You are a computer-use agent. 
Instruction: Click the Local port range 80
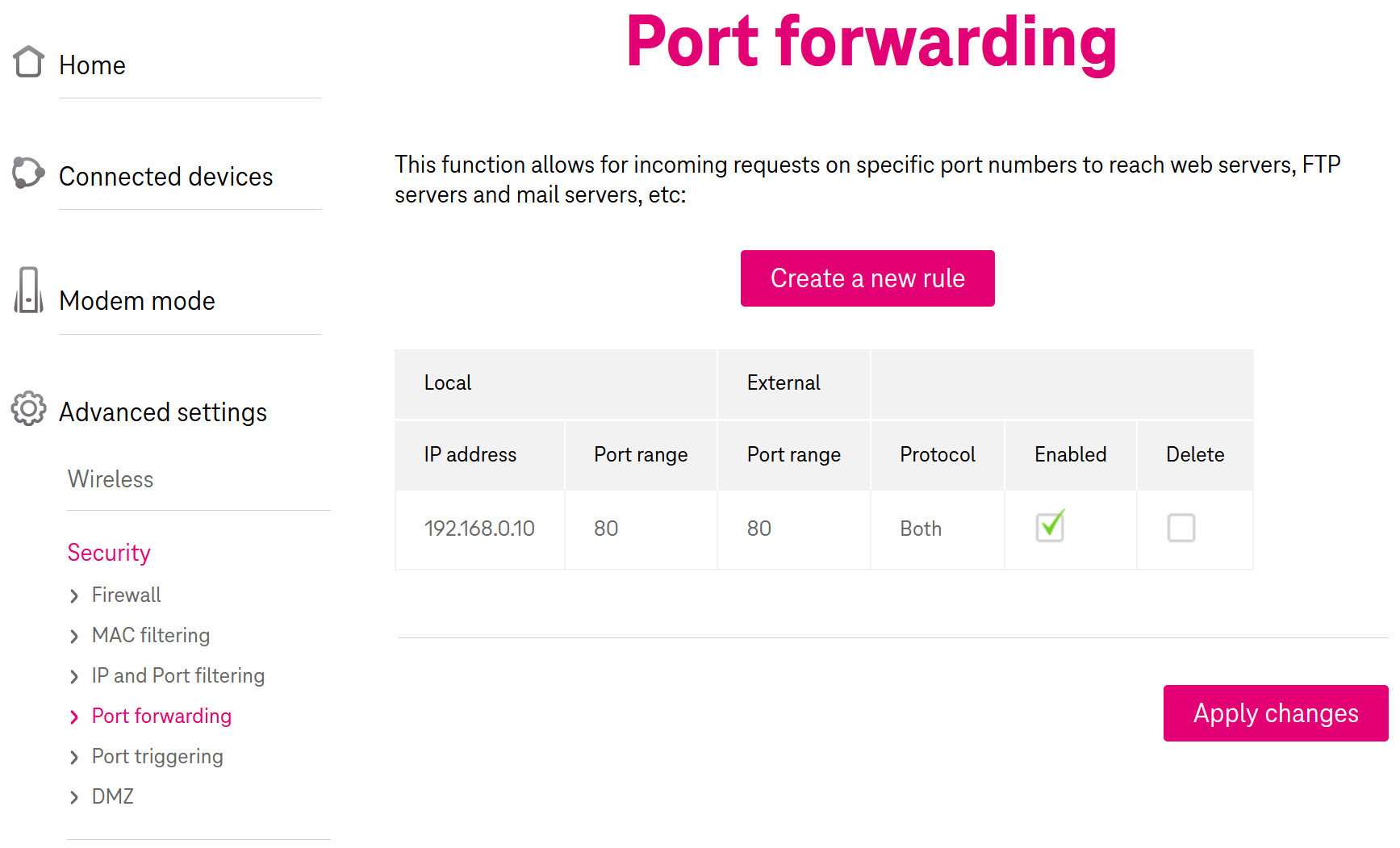click(x=606, y=528)
